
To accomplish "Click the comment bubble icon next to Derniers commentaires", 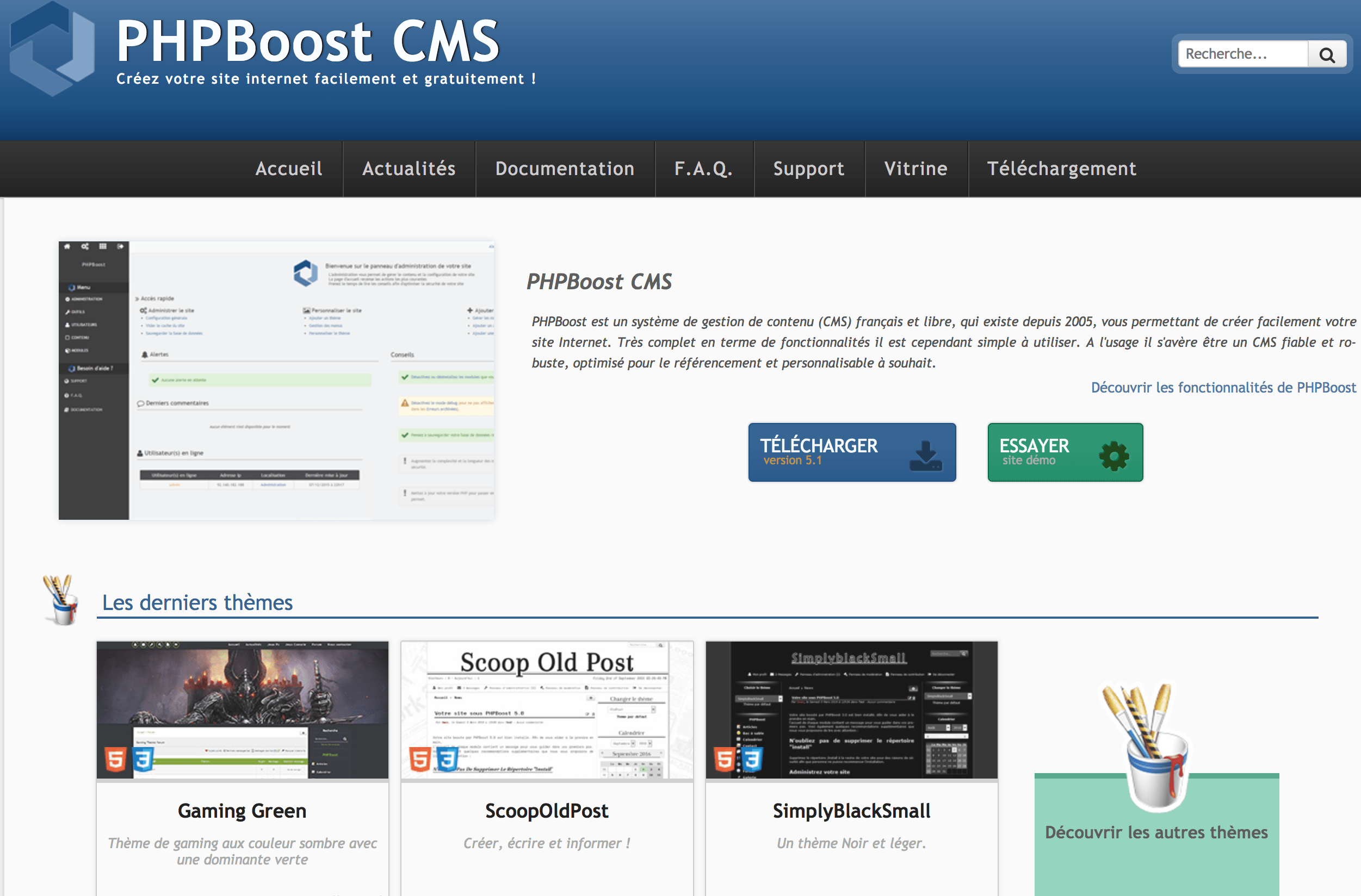I will coord(141,404).
